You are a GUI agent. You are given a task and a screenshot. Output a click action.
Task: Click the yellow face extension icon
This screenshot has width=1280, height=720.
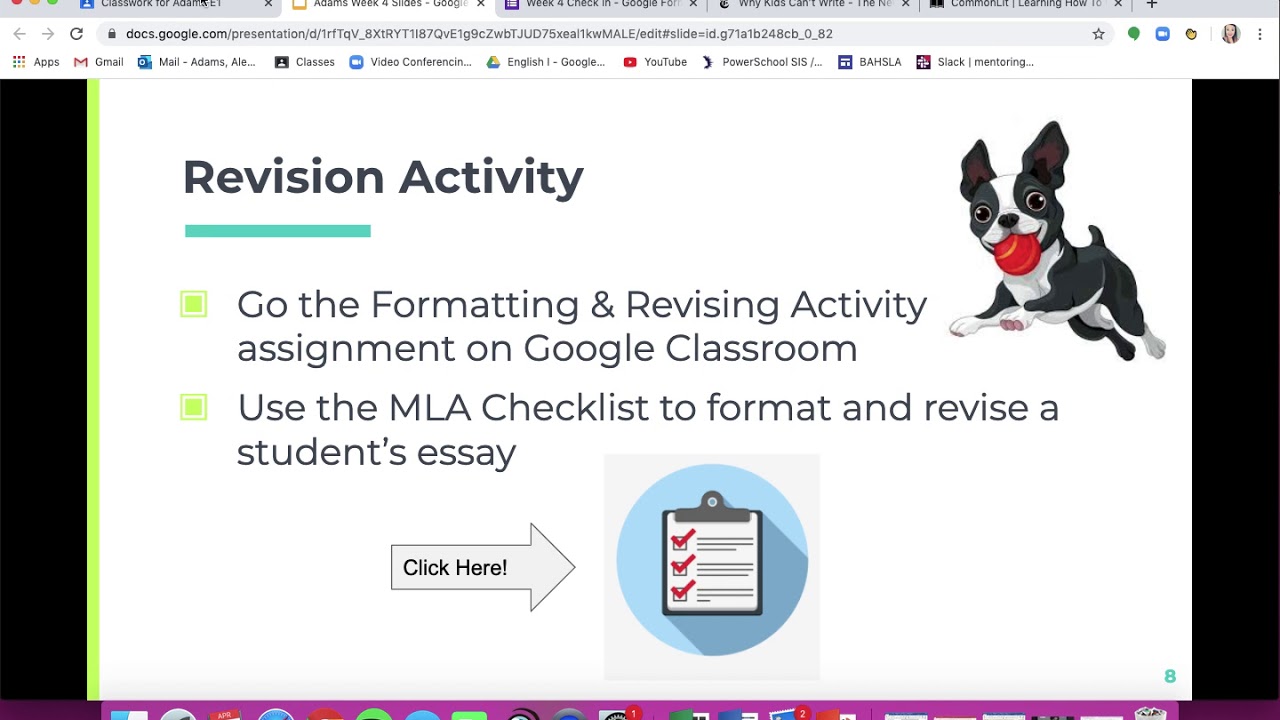[x=1191, y=34]
